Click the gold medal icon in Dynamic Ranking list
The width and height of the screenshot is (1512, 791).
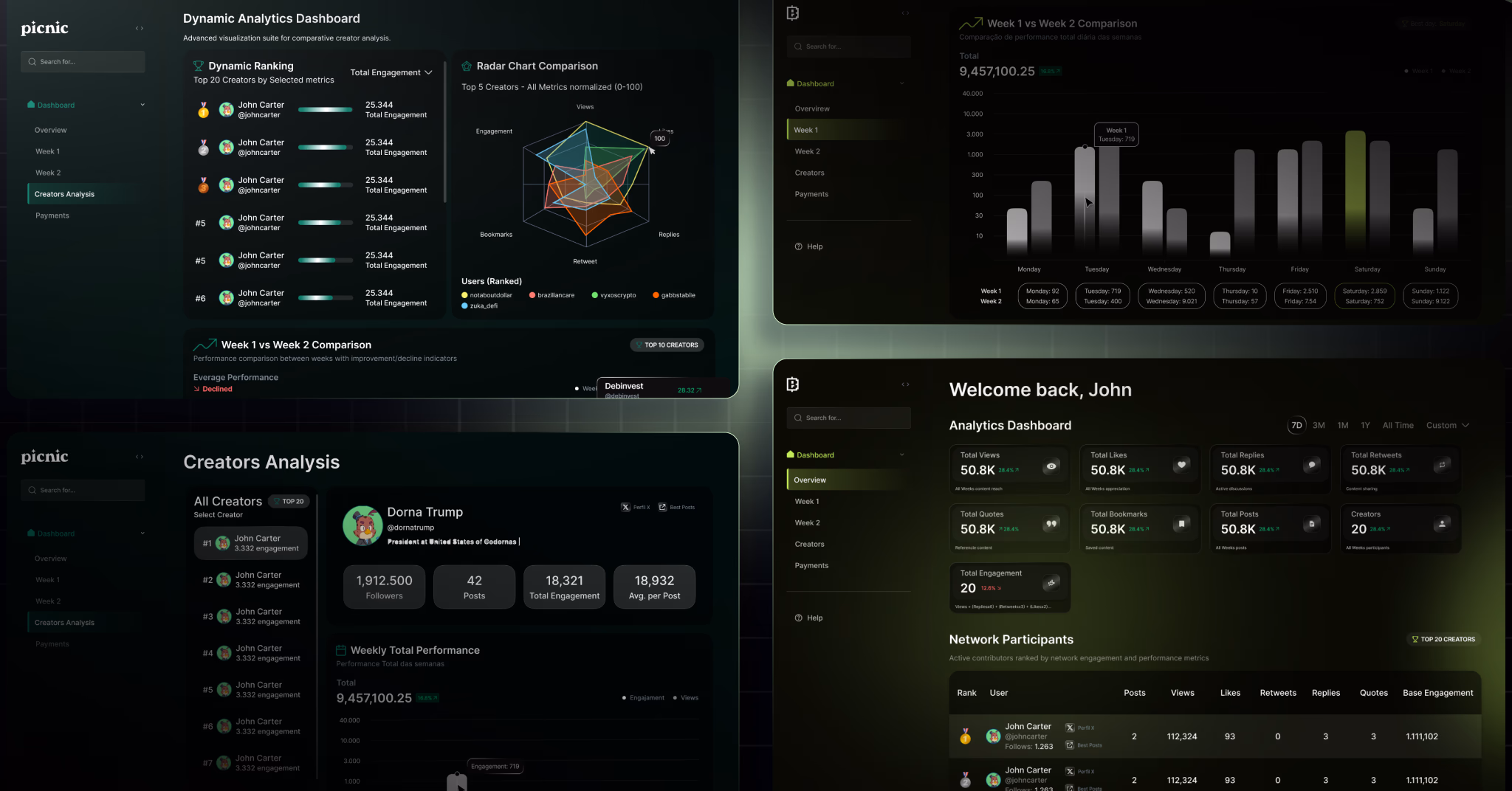pos(203,111)
